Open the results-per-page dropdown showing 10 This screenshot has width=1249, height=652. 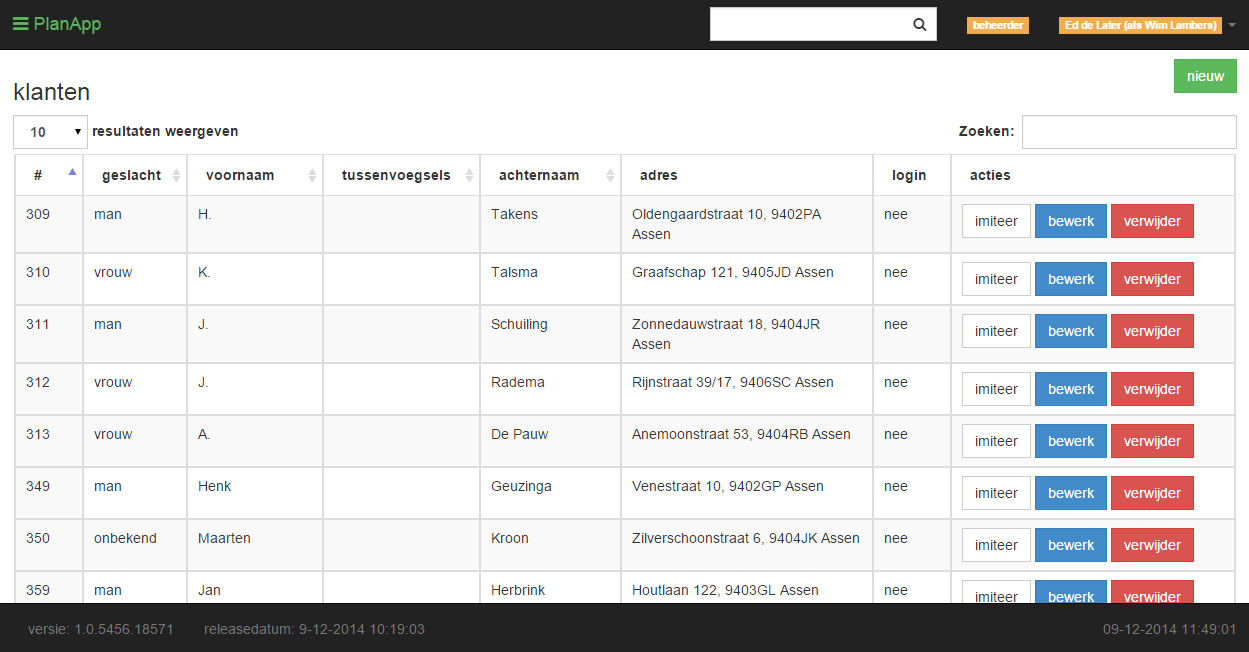click(50, 132)
